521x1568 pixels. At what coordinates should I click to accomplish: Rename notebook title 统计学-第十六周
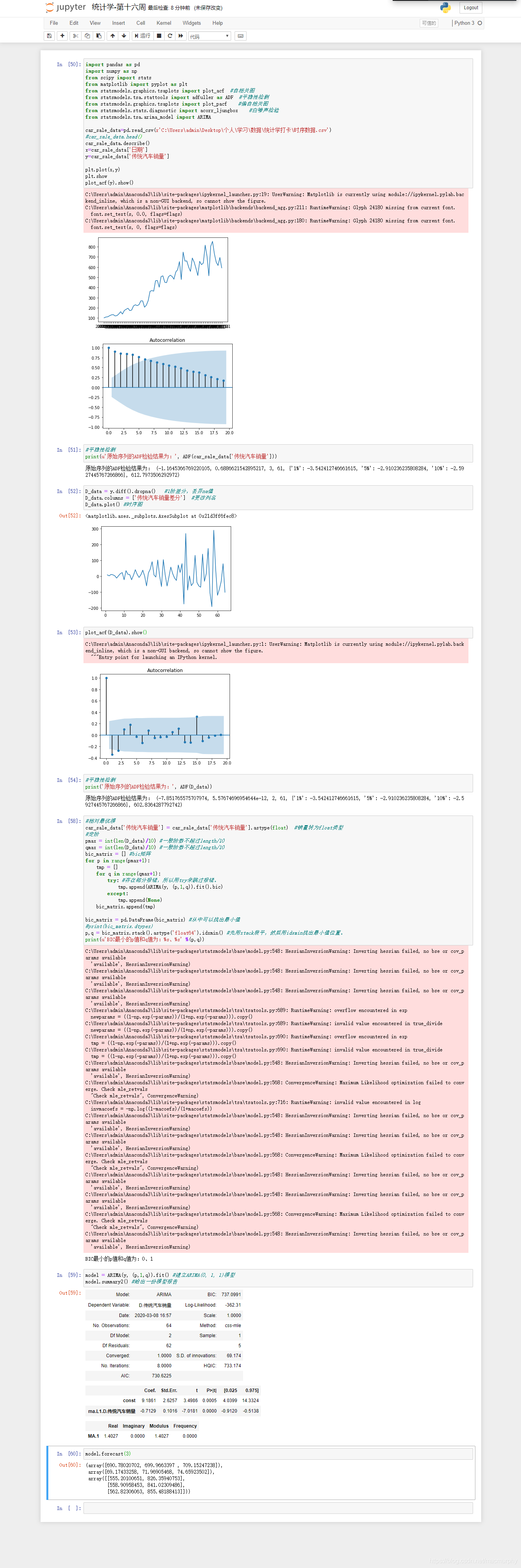click(x=119, y=7)
